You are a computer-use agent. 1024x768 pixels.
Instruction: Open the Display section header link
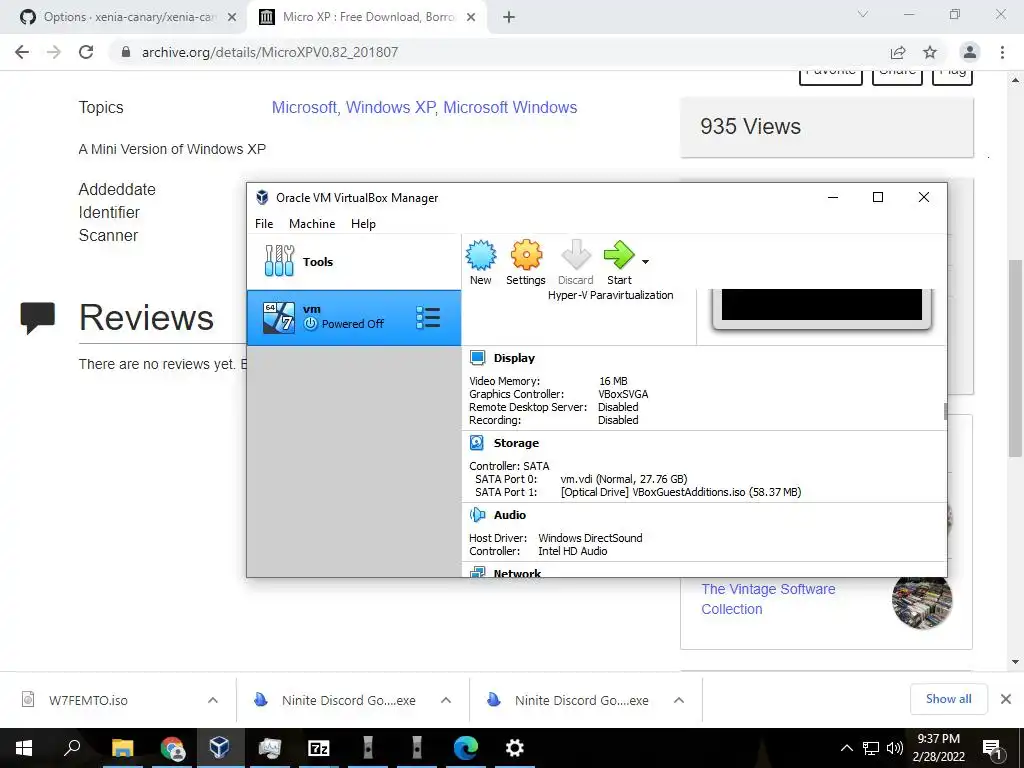click(x=514, y=358)
